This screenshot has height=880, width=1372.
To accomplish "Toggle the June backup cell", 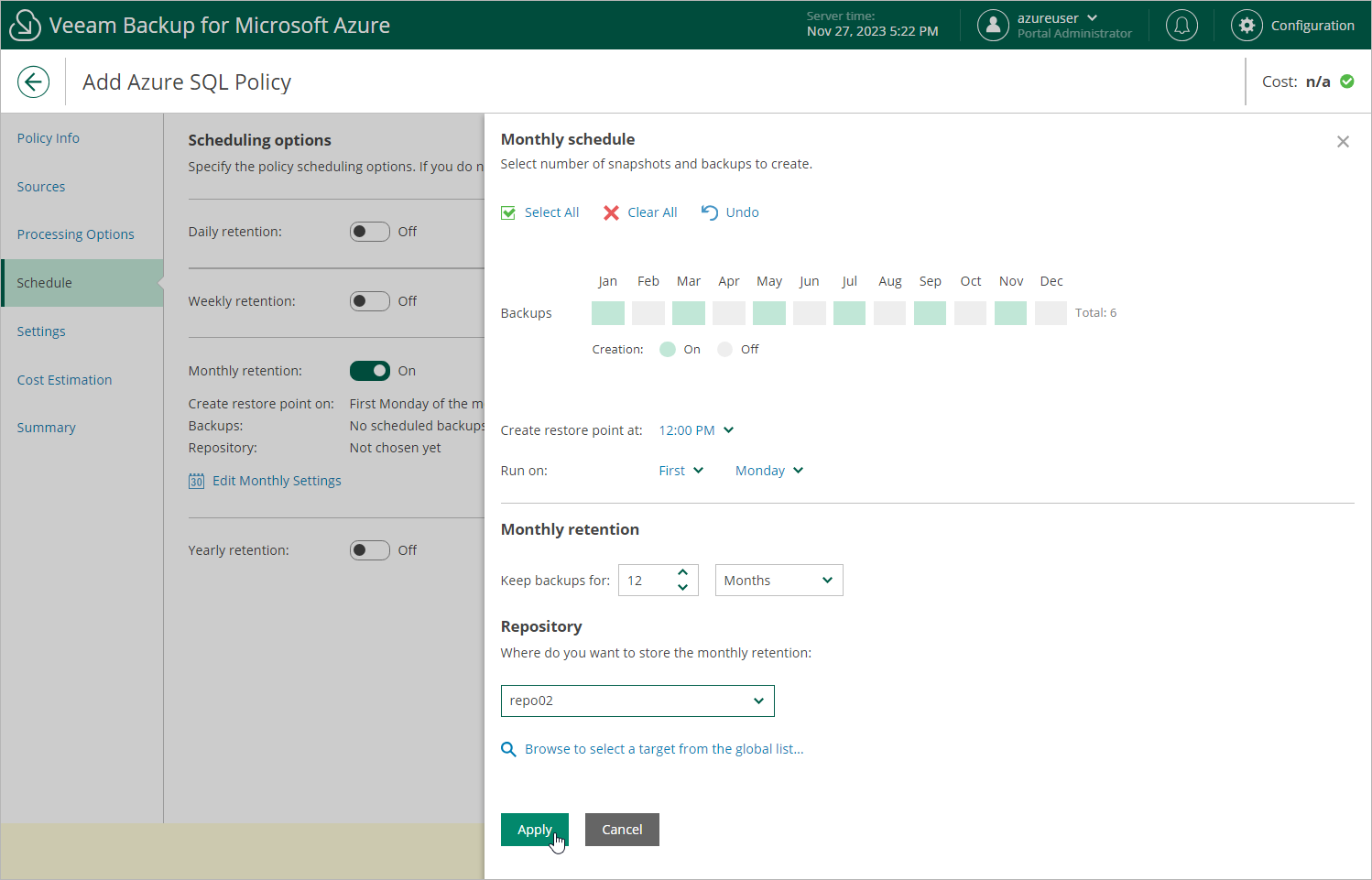I will [810, 313].
